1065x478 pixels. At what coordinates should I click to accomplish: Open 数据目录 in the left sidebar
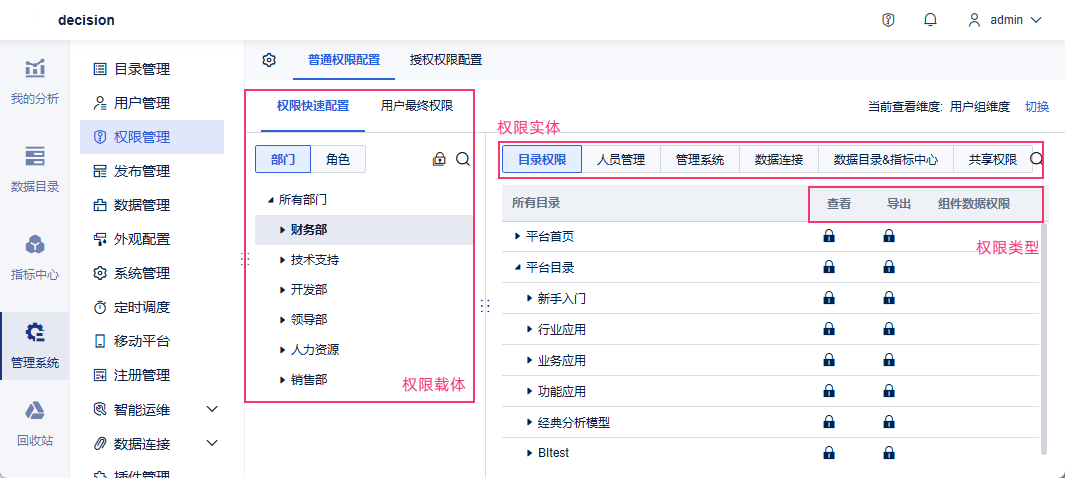point(35,168)
